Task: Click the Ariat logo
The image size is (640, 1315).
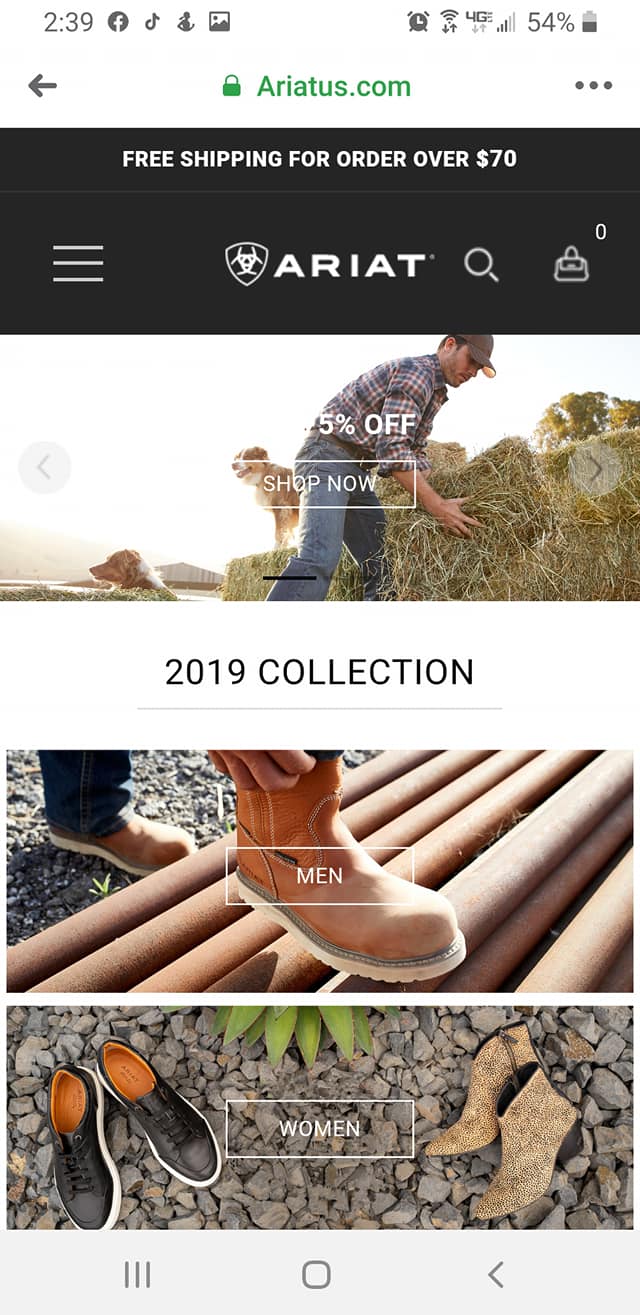Action: coord(330,264)
